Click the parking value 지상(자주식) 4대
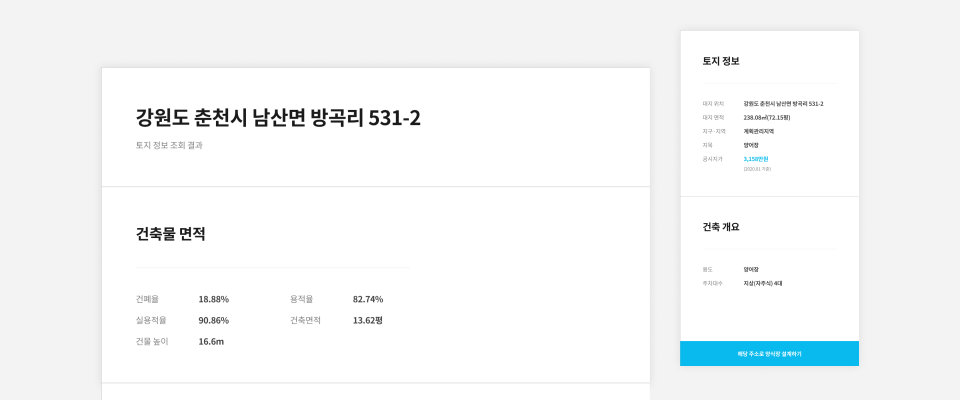The width and height of the screenshot is (960, 400). pyautogui.click(x=763, y=284)
